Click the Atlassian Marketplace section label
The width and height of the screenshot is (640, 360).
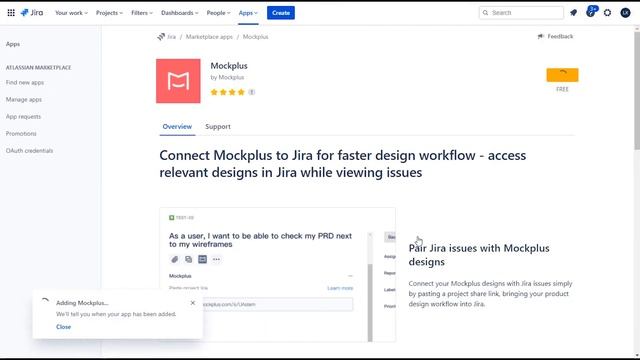tap(38, 67)
